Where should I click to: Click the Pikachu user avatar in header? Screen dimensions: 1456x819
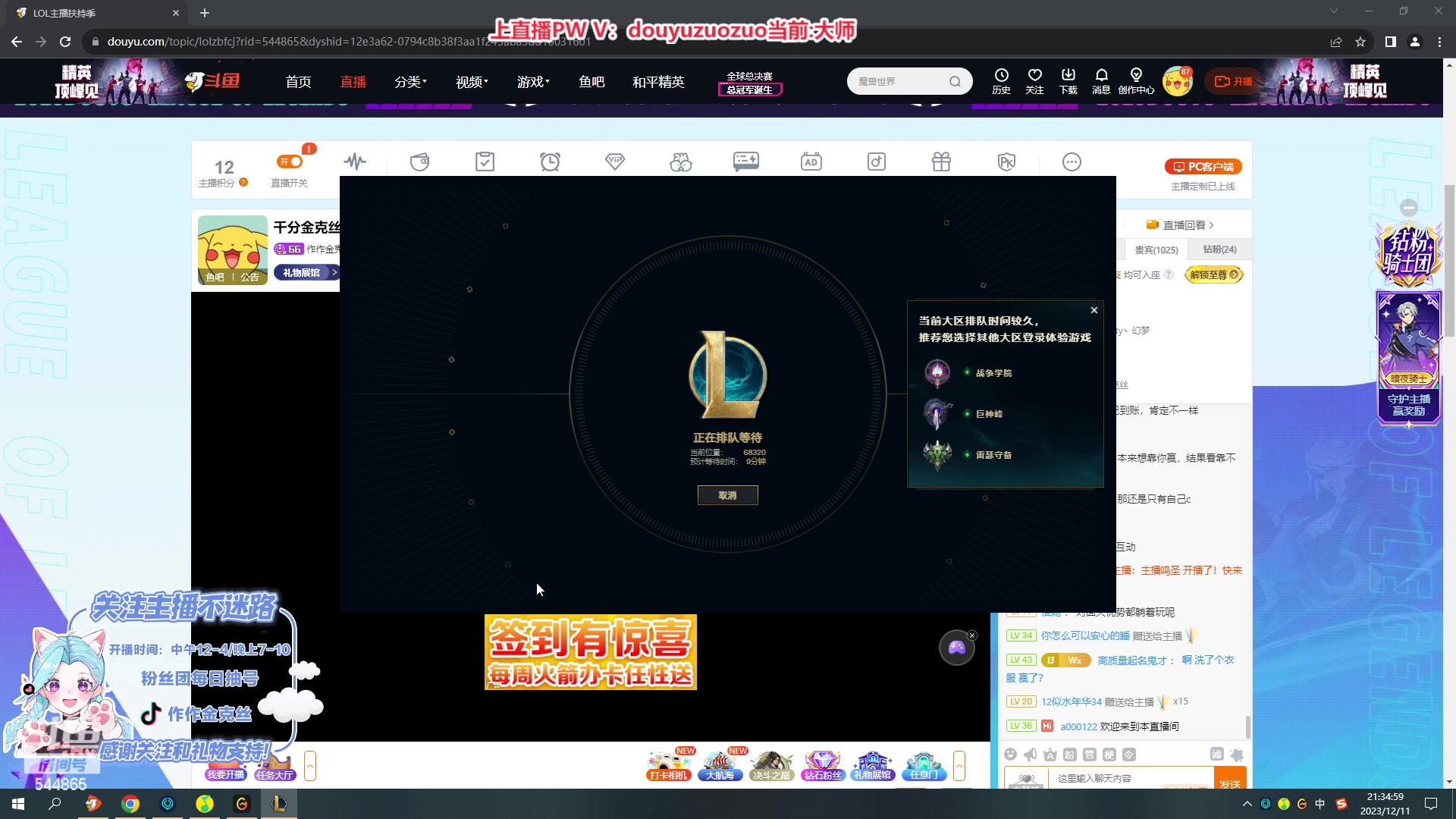(1178, 81)
